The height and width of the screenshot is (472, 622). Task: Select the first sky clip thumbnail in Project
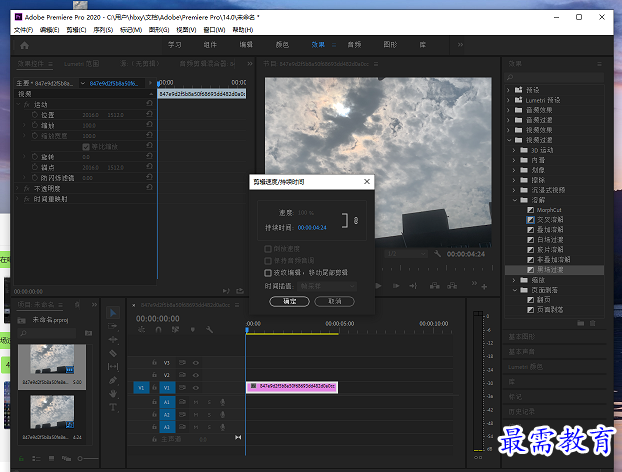tap(52, 359)
